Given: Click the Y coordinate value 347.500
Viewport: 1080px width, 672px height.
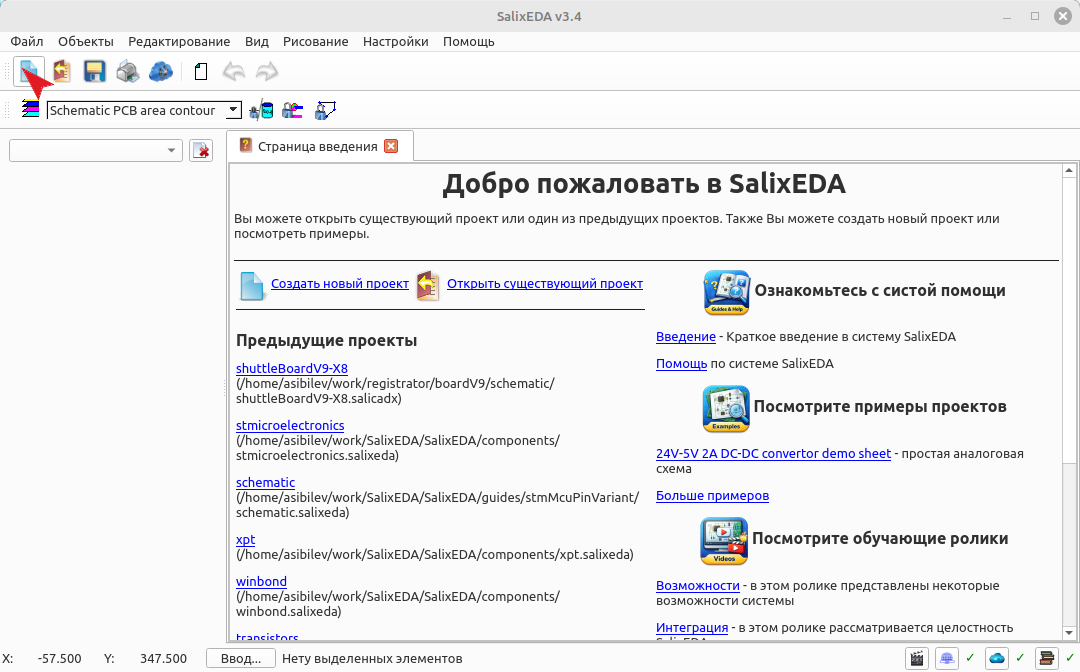Looking at the screenshot, I should coord(163,658).
